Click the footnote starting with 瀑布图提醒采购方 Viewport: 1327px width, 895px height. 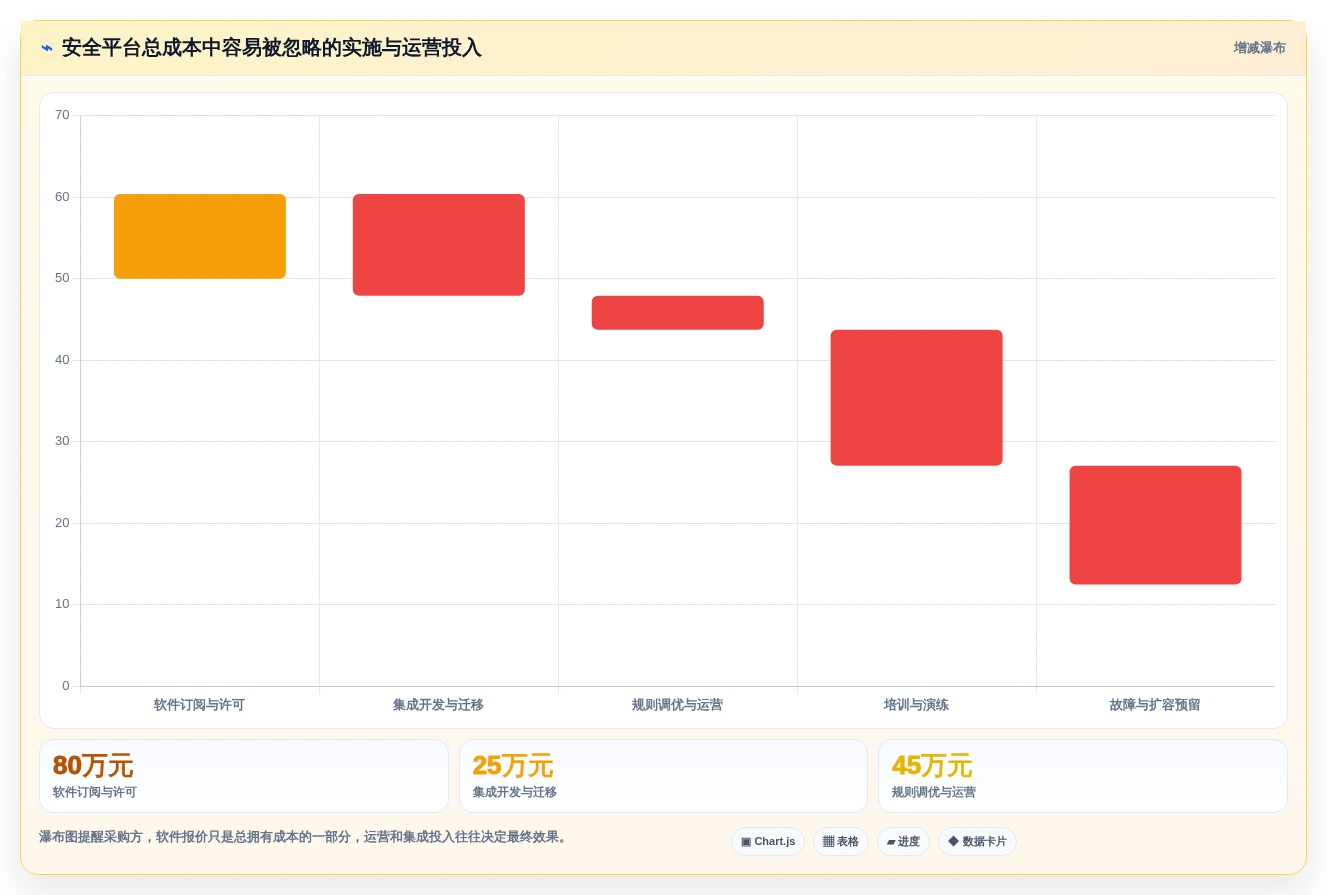coord(305,837)
